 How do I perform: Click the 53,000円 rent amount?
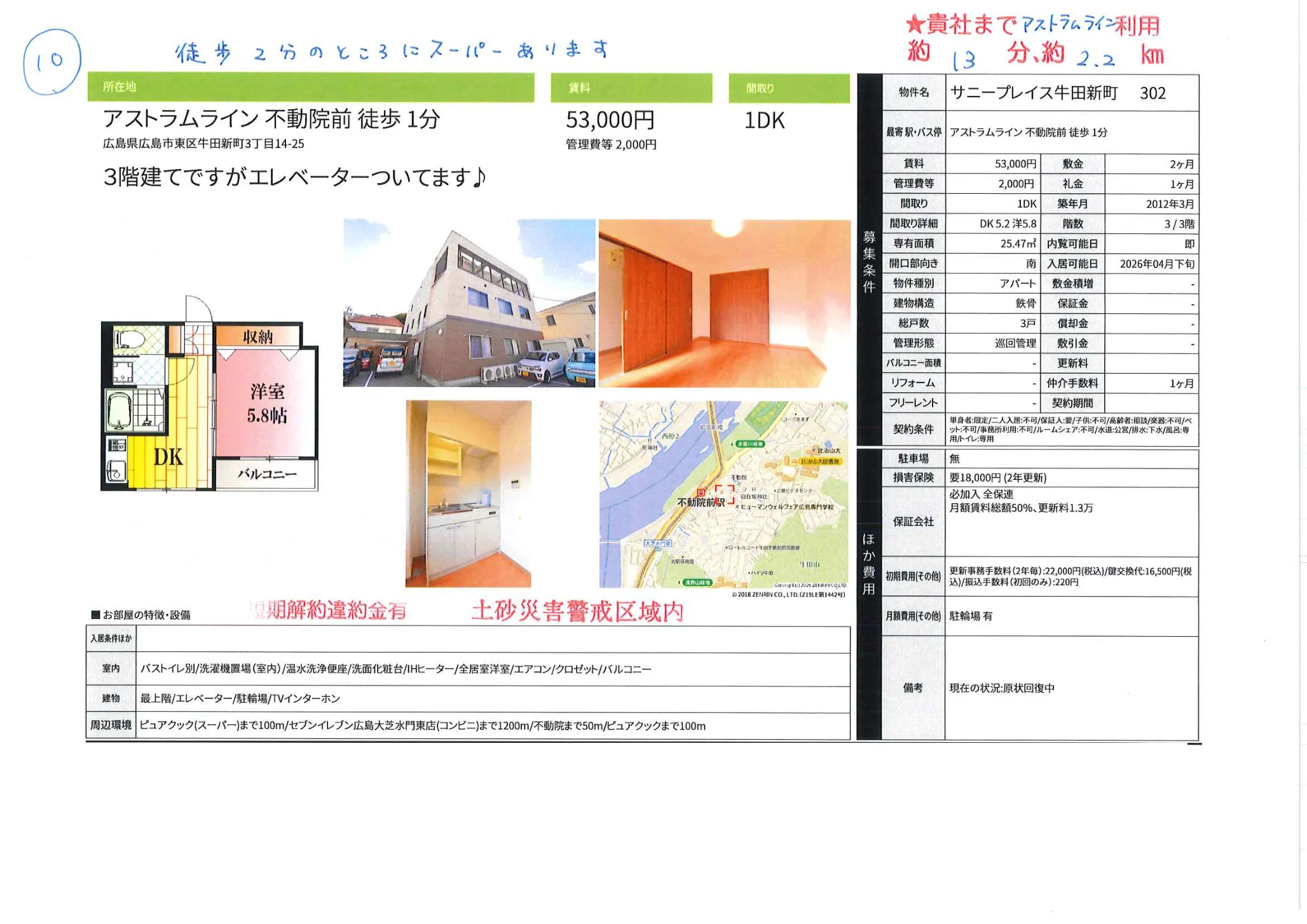[x=610, y=121]
